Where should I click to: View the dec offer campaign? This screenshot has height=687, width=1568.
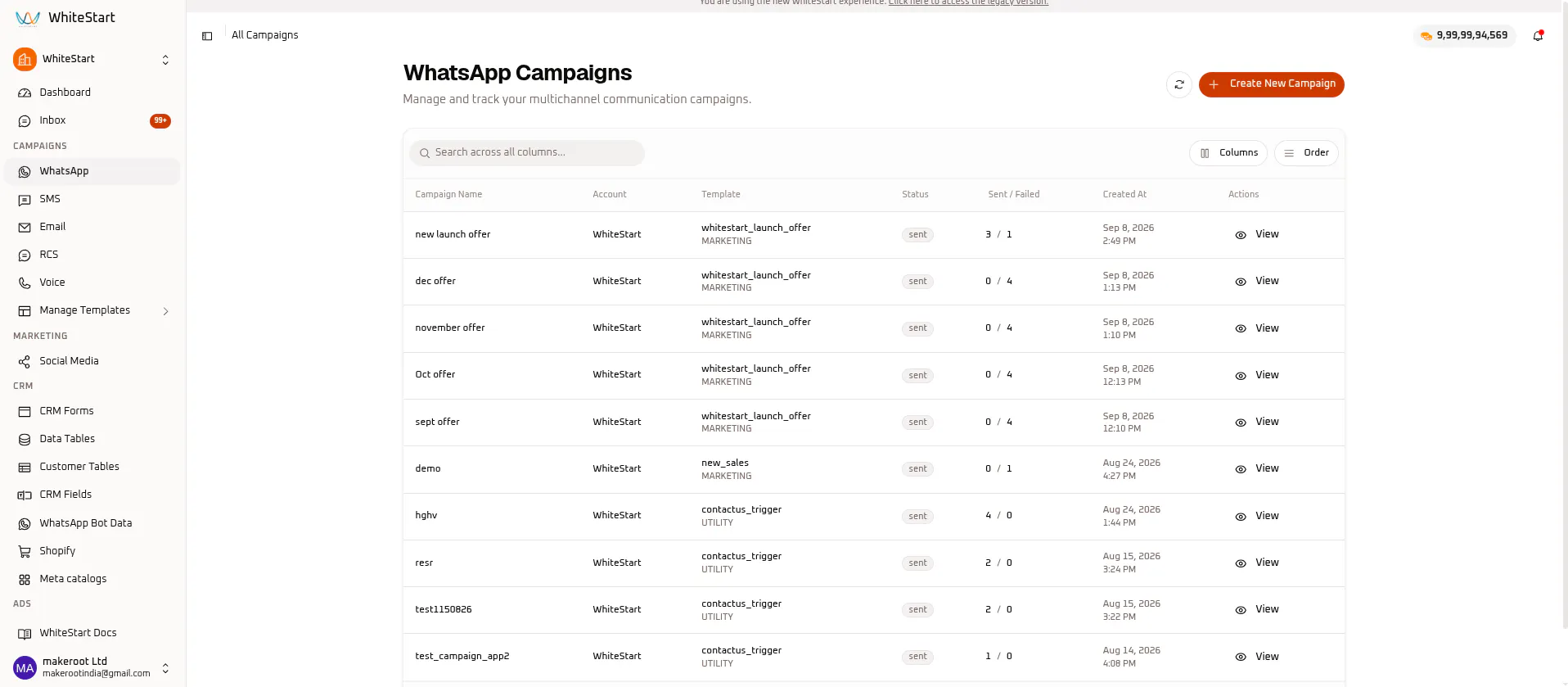1257,282
